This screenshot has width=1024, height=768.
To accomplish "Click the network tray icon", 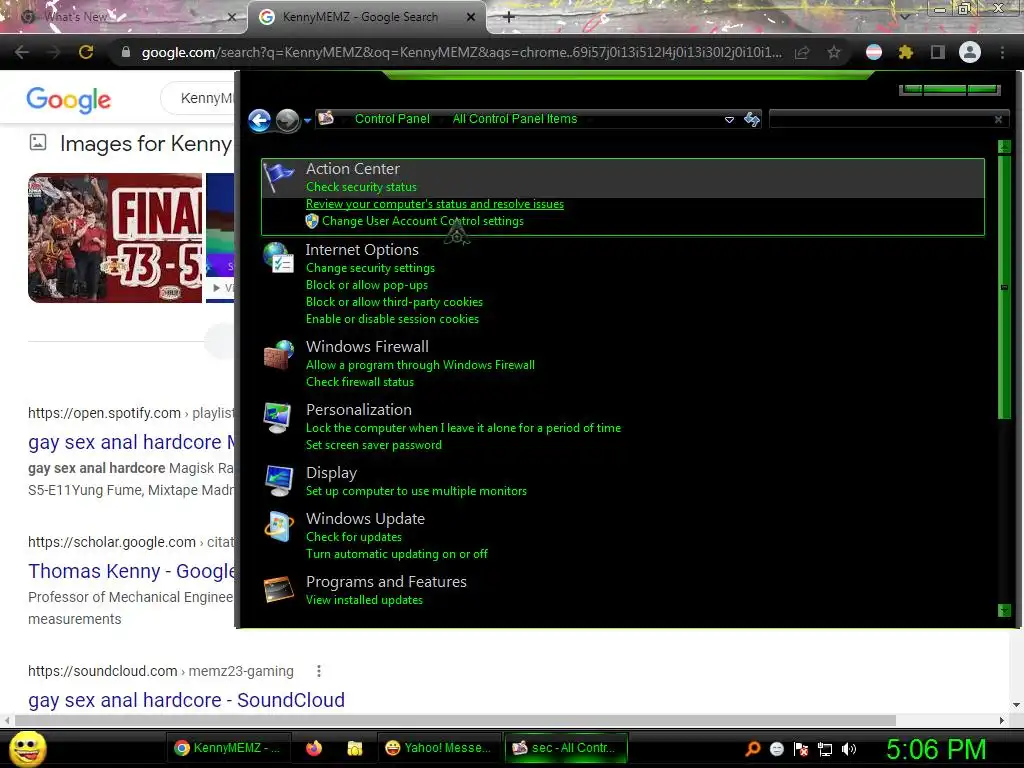I will (x=825, y=749).
